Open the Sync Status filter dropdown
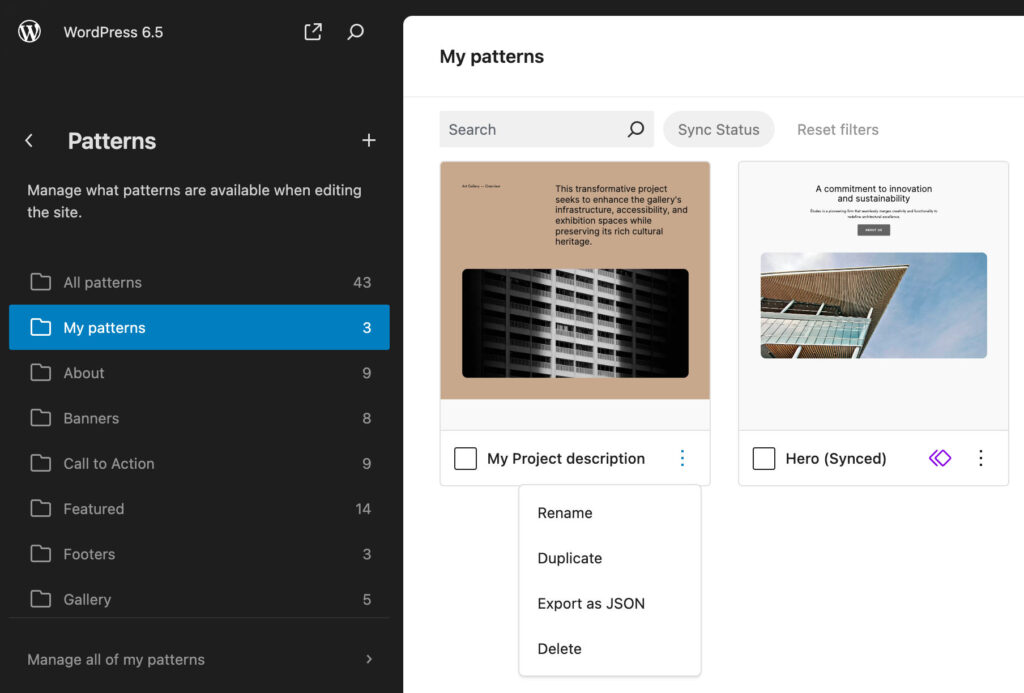1024x693 pixels. pos(718,129)
